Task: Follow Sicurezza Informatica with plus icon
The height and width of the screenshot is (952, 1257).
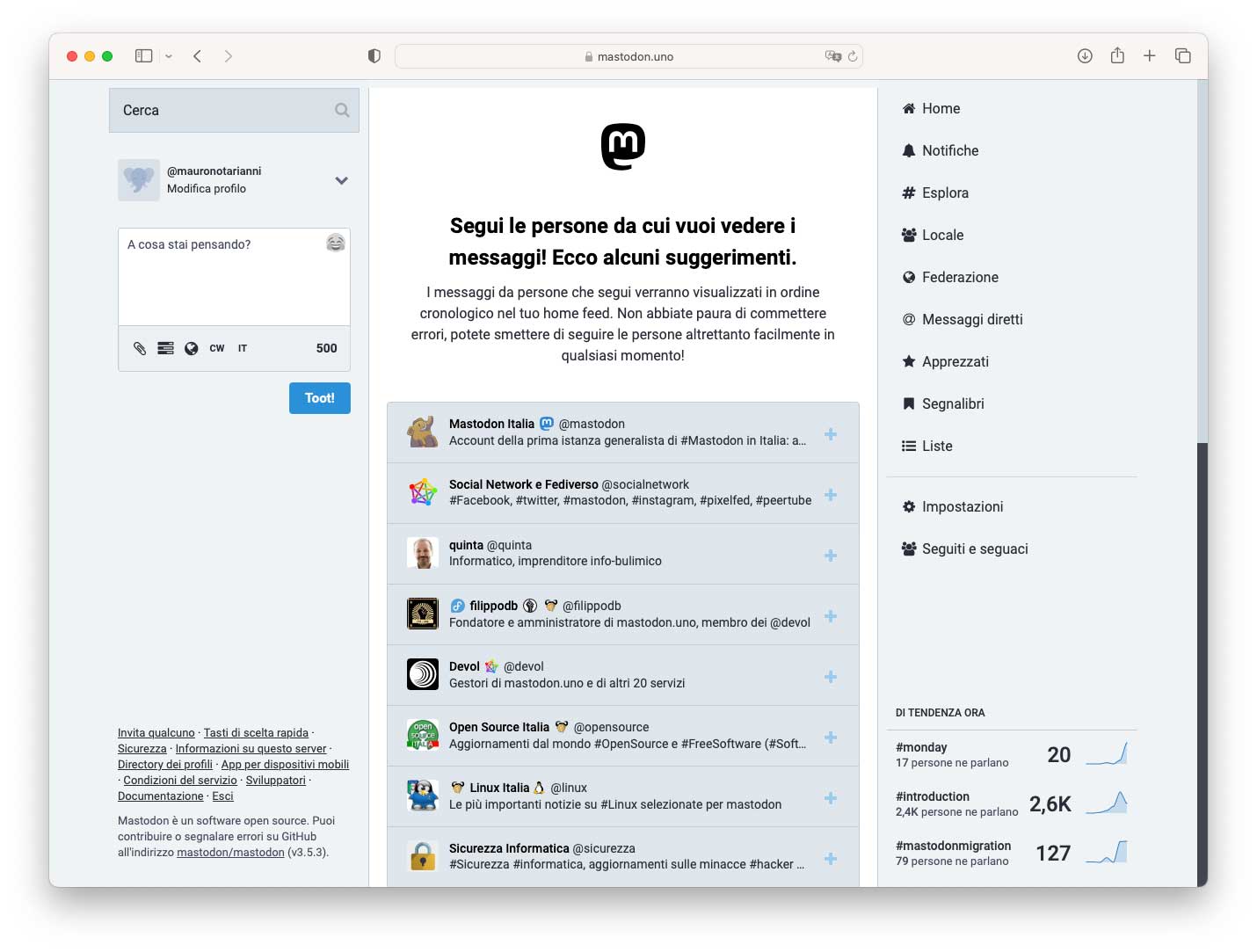Action: pyautogui.click(x=831, y=859)
